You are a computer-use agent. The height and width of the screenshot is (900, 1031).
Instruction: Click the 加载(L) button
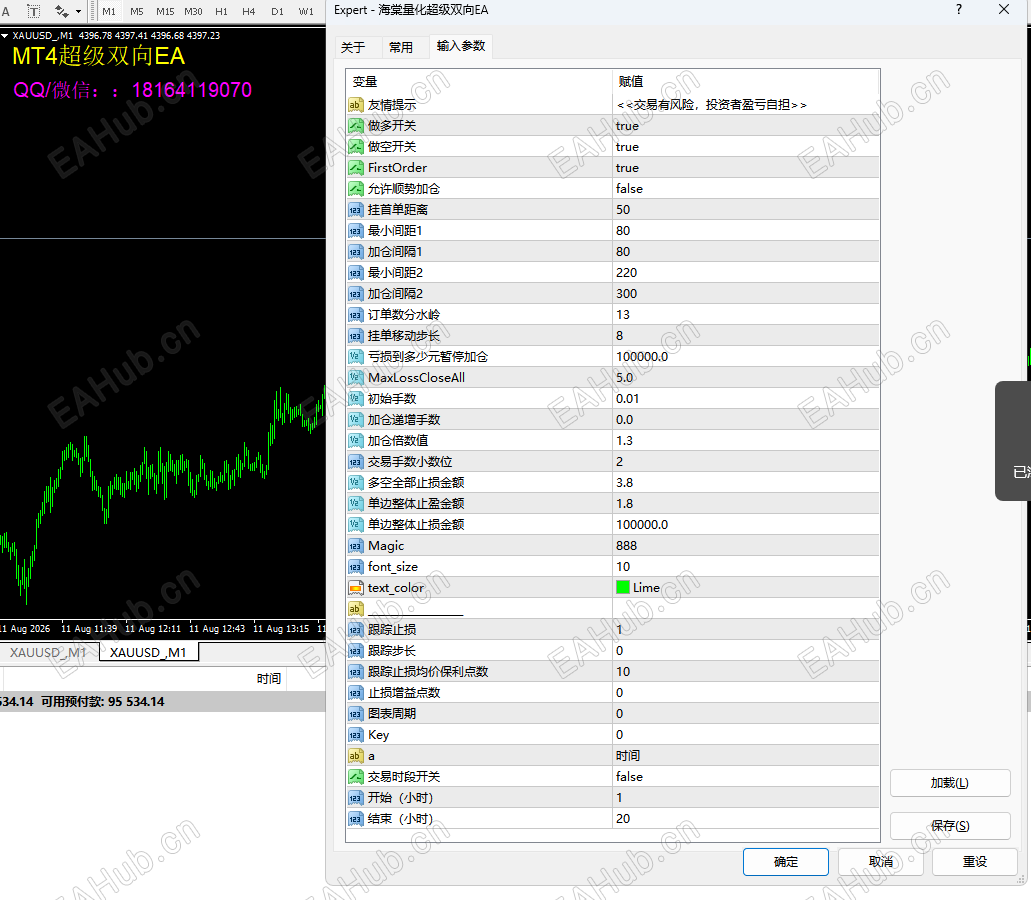coord(950,783)
